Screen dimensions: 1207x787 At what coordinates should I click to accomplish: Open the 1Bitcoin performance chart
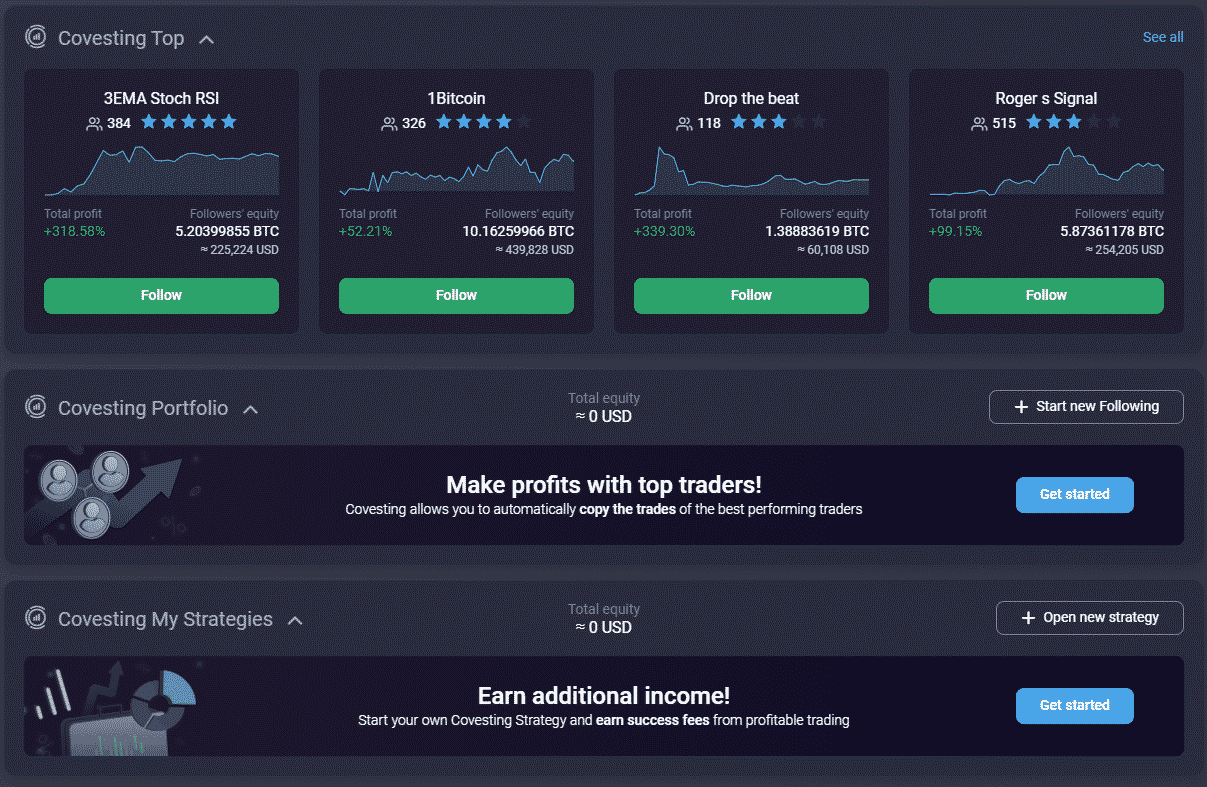coord(456,171)
